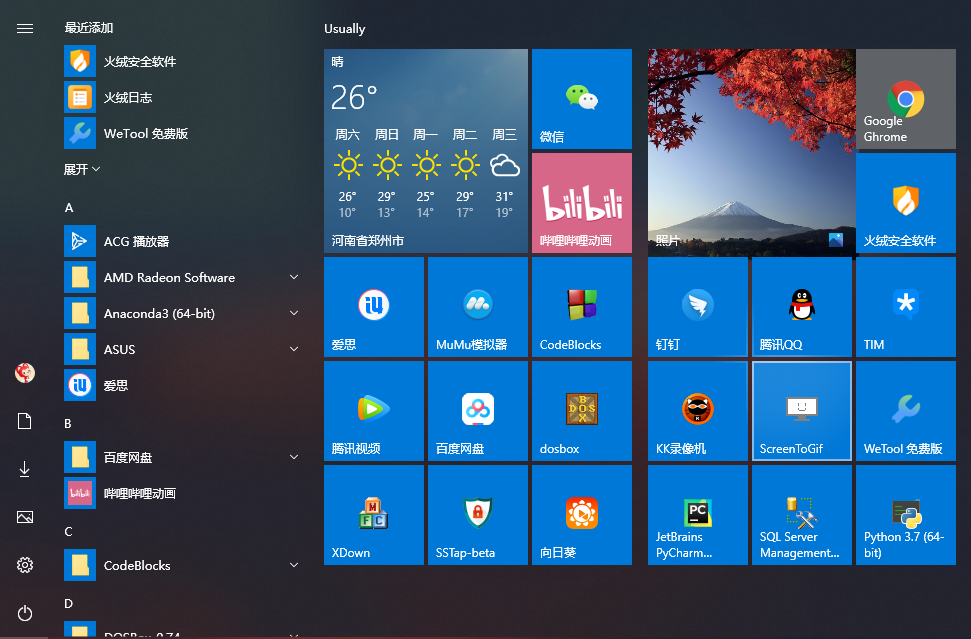This screenshot has width=971, height=639.
Task: Open the 百度网盘 tile
Action: coord(477,411)
